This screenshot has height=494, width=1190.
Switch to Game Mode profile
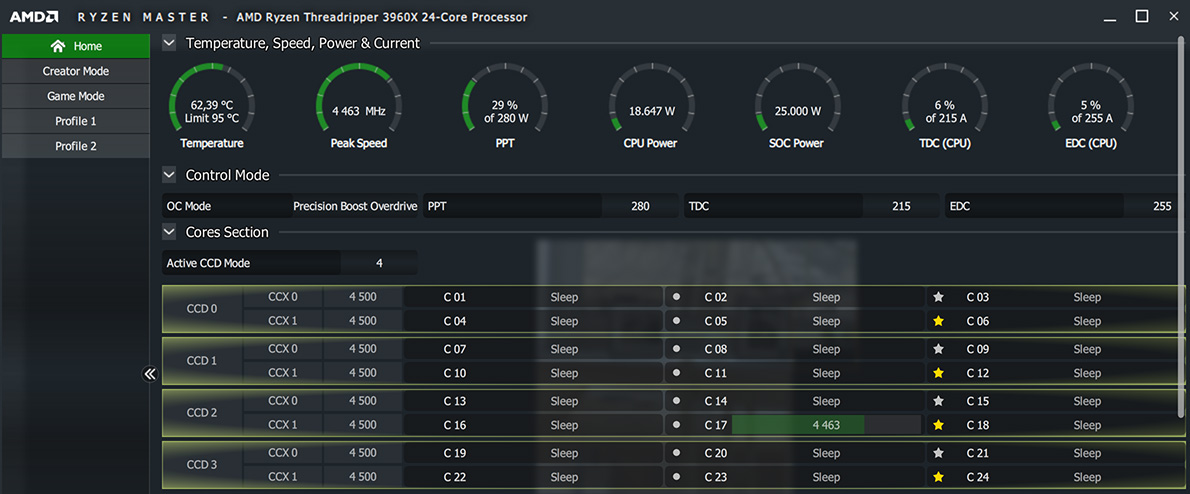[x=75, y=96]
